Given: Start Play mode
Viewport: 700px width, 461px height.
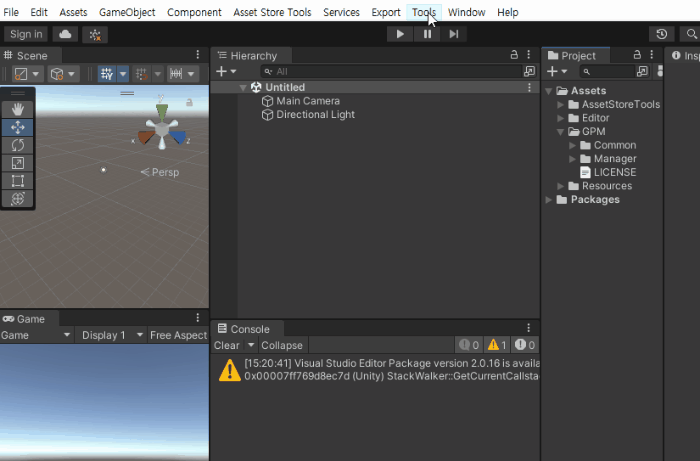Looking at the screenshot, I should [400, 34].
